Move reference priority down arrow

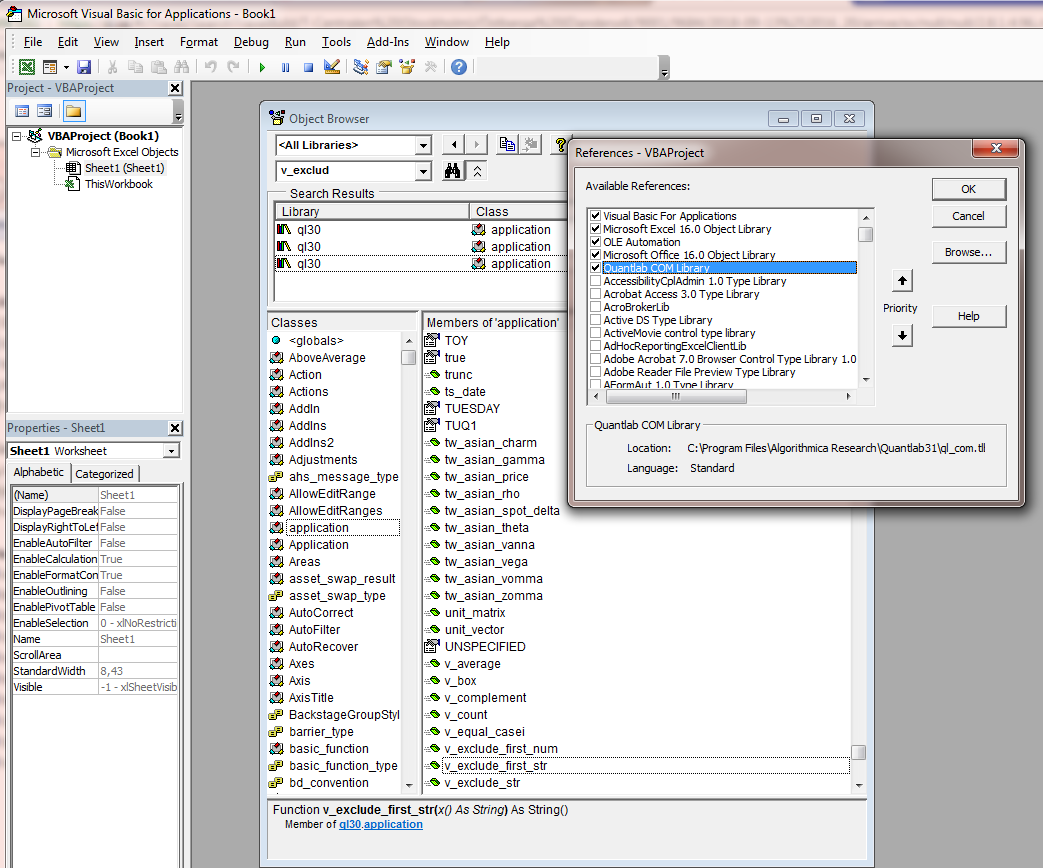click(902, 335)
